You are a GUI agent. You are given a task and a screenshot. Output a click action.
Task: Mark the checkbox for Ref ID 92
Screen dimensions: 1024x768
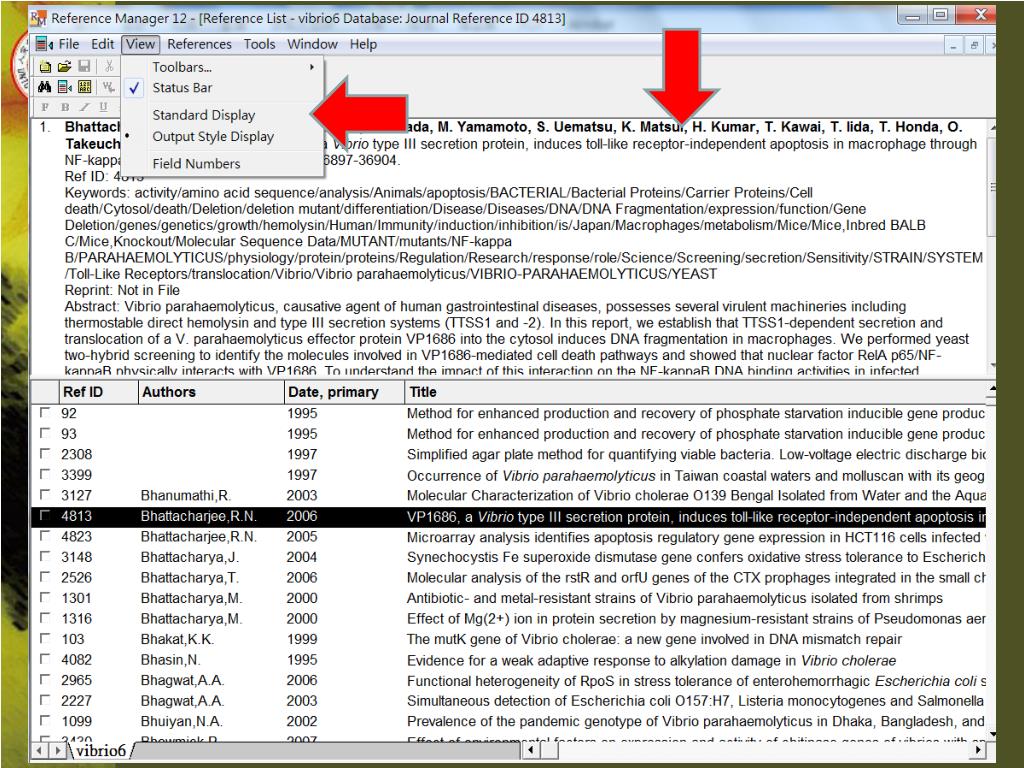point(44,413)
